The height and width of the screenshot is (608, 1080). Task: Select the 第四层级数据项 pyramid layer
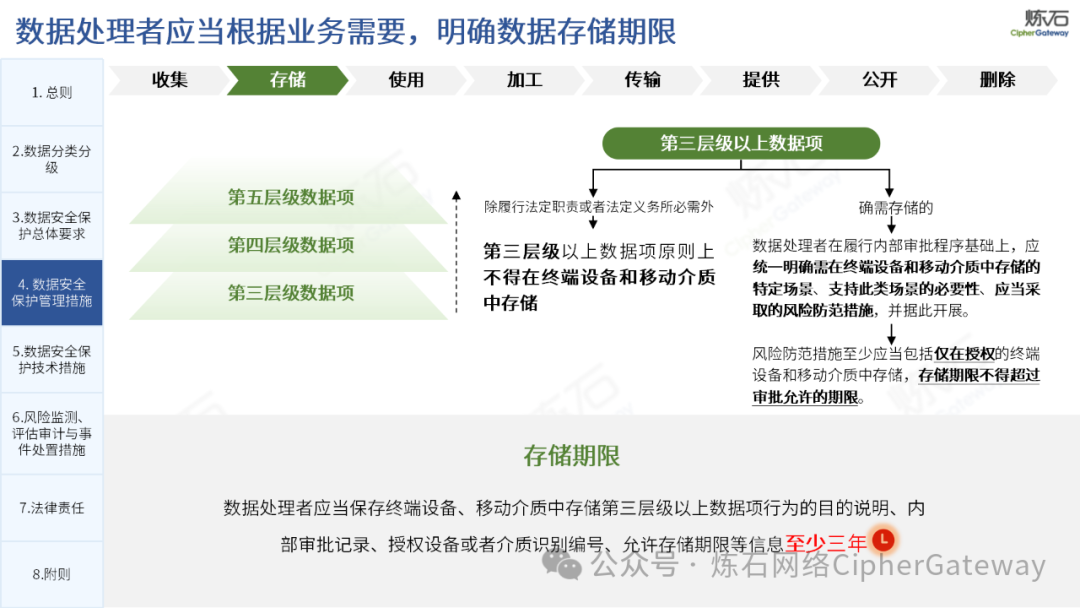(291, 245)
